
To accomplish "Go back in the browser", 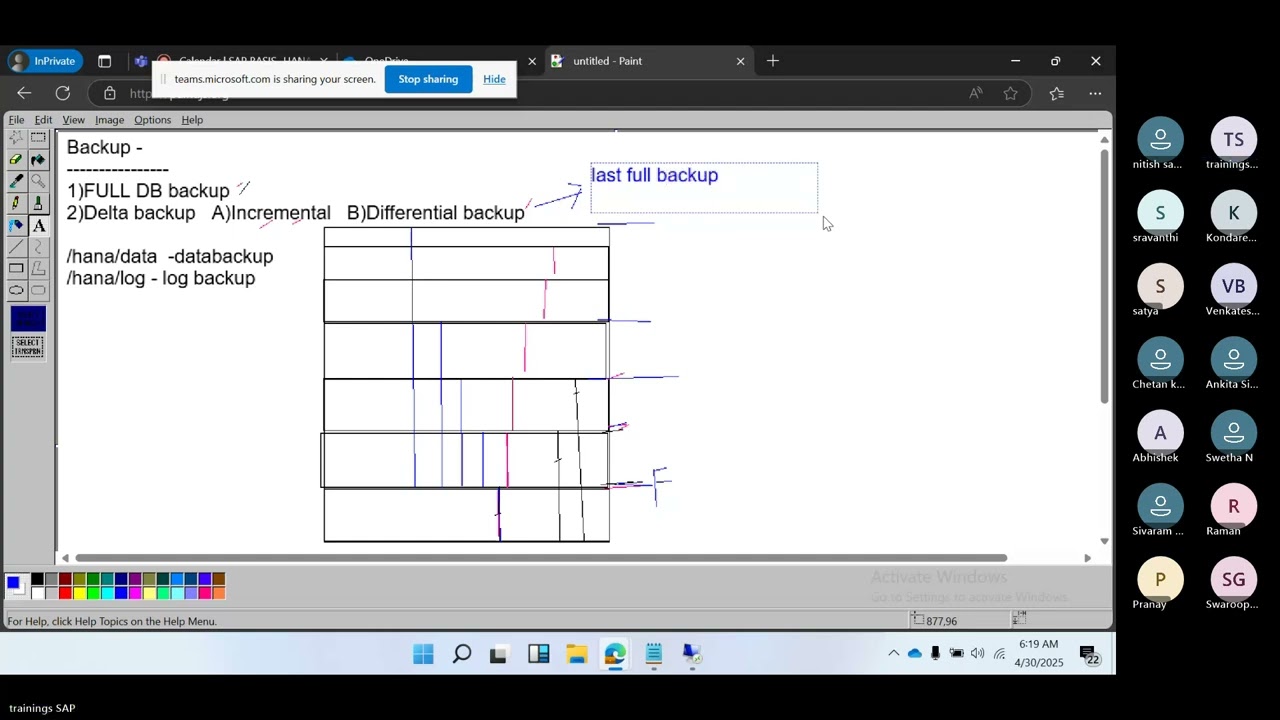I will pyautogui.click(x=24, y=93).
